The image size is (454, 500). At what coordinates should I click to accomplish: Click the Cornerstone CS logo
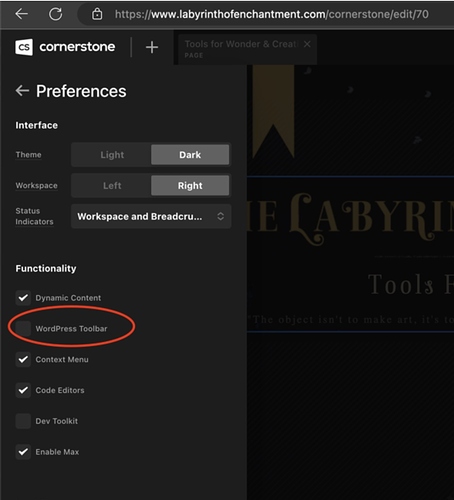point(24,47)
